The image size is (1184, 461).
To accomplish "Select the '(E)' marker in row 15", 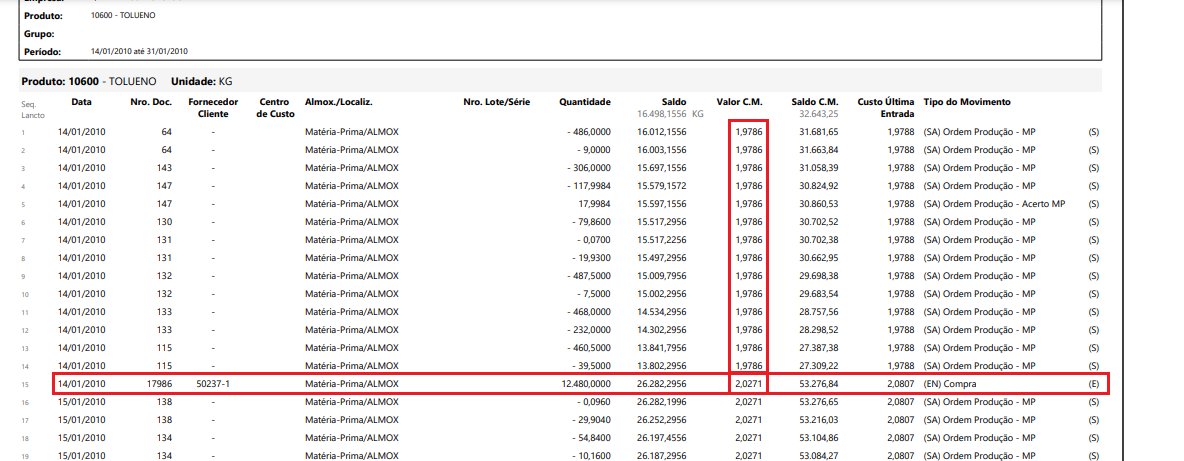I will tap(1093, 384).
